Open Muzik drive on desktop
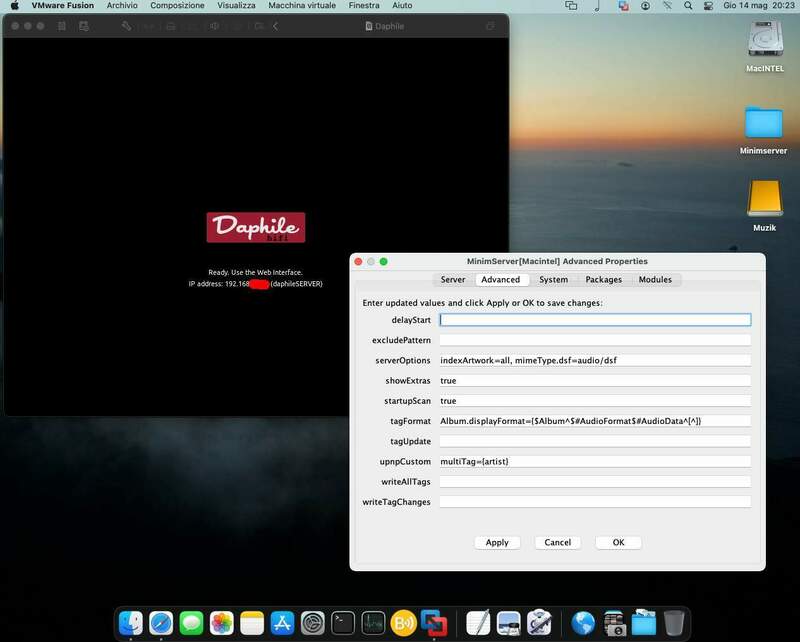The width and height of the screenshot is (800, 642). tap(764, 205)
